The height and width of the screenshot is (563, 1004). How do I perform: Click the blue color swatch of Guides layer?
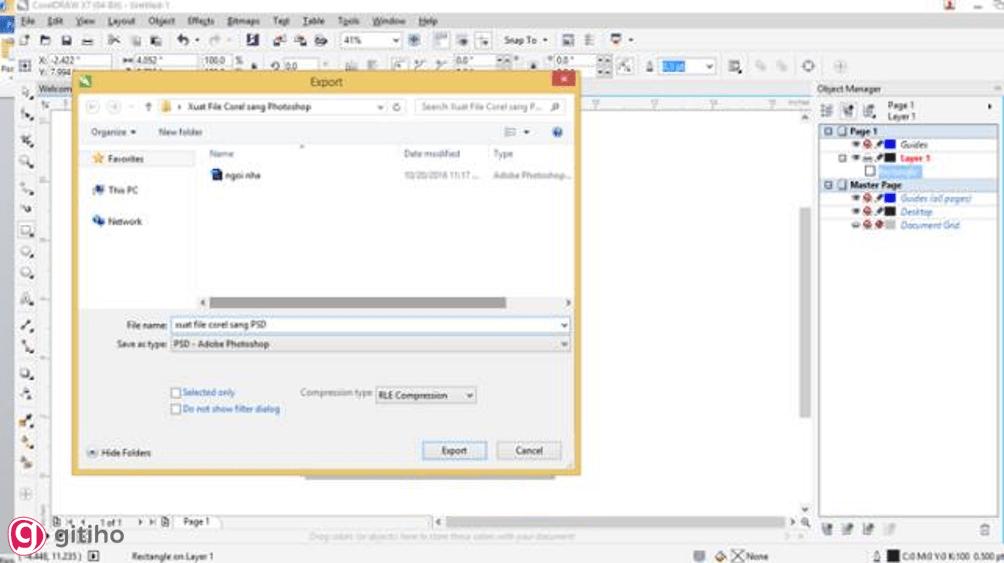[x=890, y=145]
